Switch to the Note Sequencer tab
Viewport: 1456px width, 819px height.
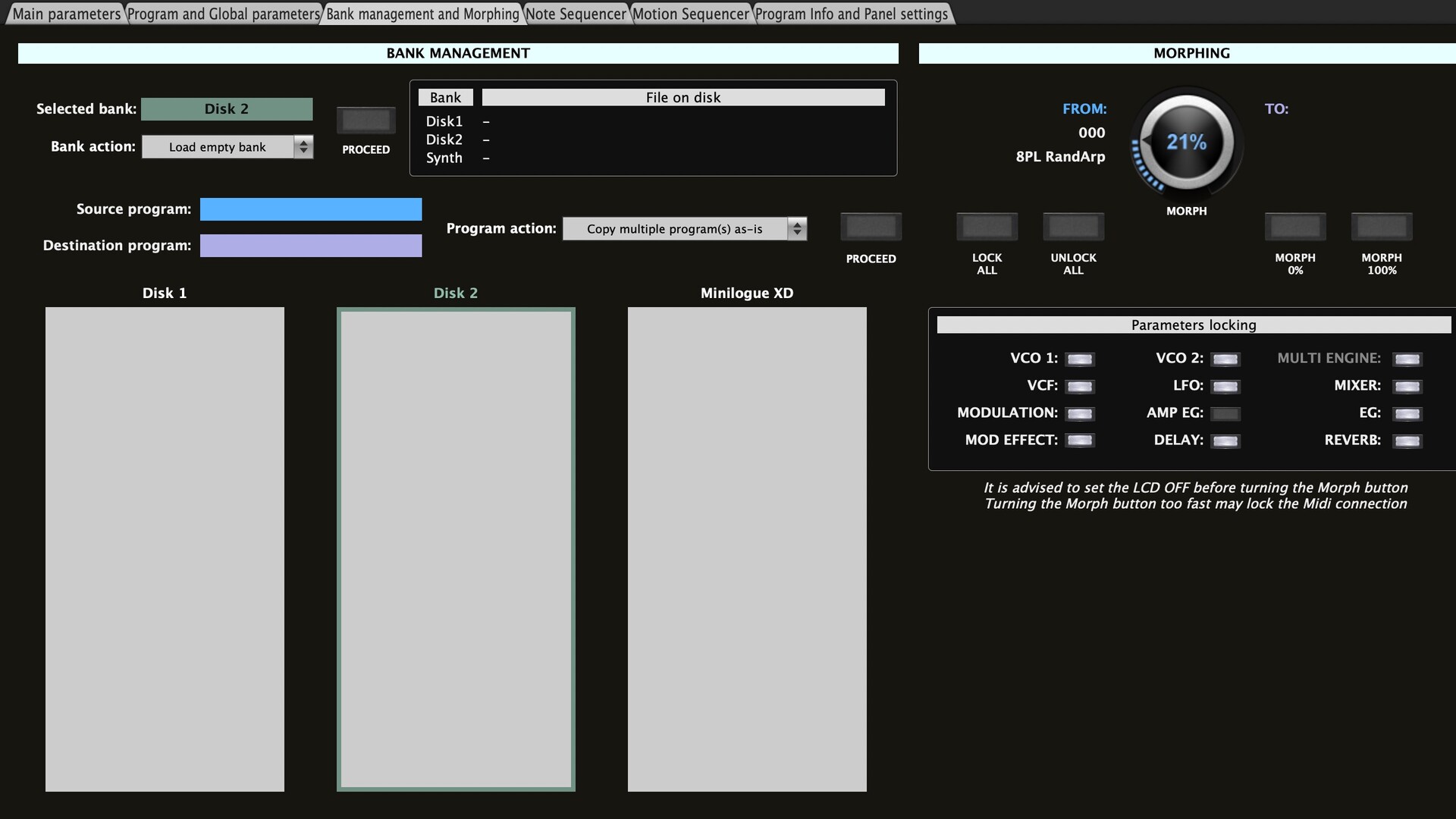[576, 14]
